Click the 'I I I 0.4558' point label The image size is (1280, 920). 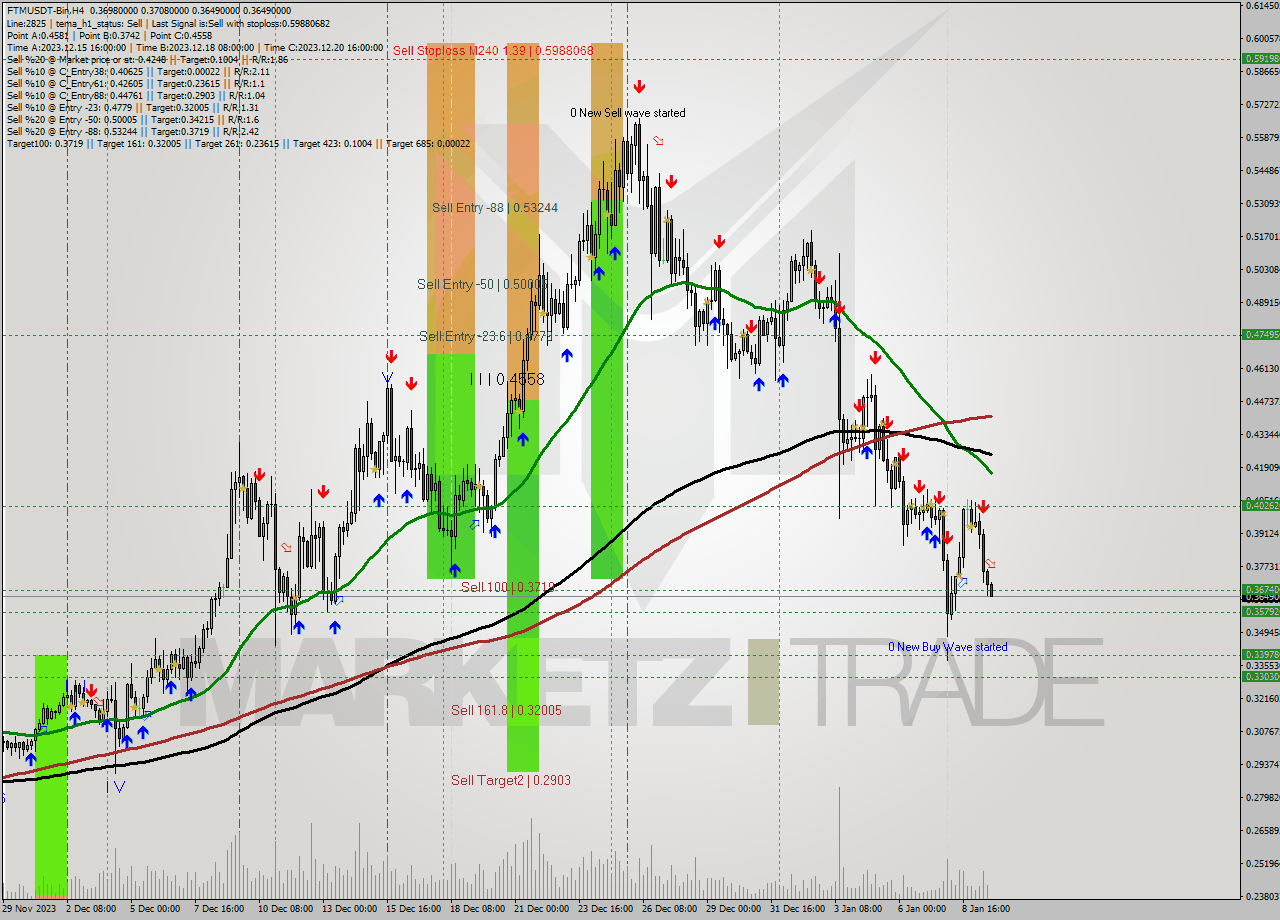507,379
